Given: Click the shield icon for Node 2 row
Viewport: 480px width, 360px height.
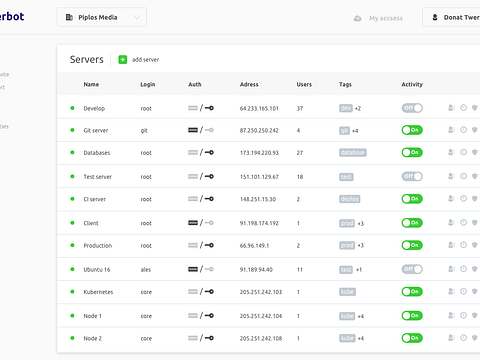Looking at the screenshot, I should (x=475, y=338).
